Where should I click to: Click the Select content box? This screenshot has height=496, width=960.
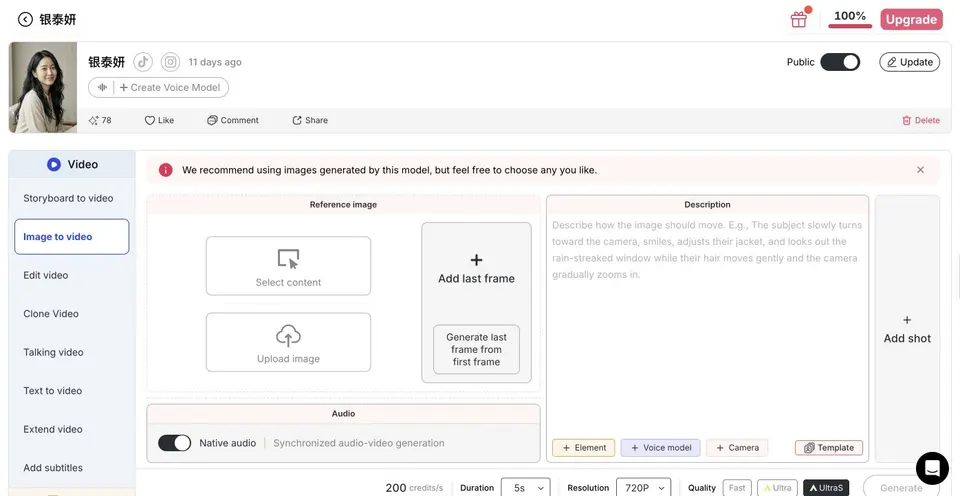288,266
